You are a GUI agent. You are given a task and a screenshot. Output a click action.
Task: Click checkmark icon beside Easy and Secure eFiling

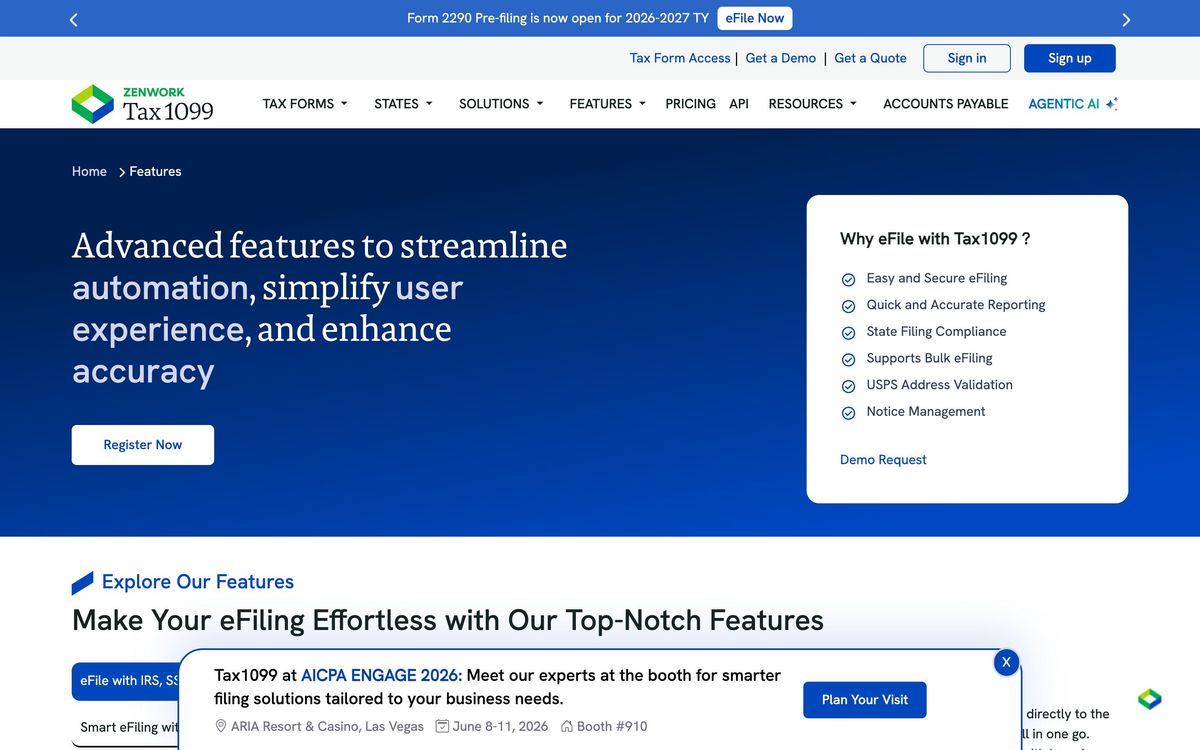[848, 280]
